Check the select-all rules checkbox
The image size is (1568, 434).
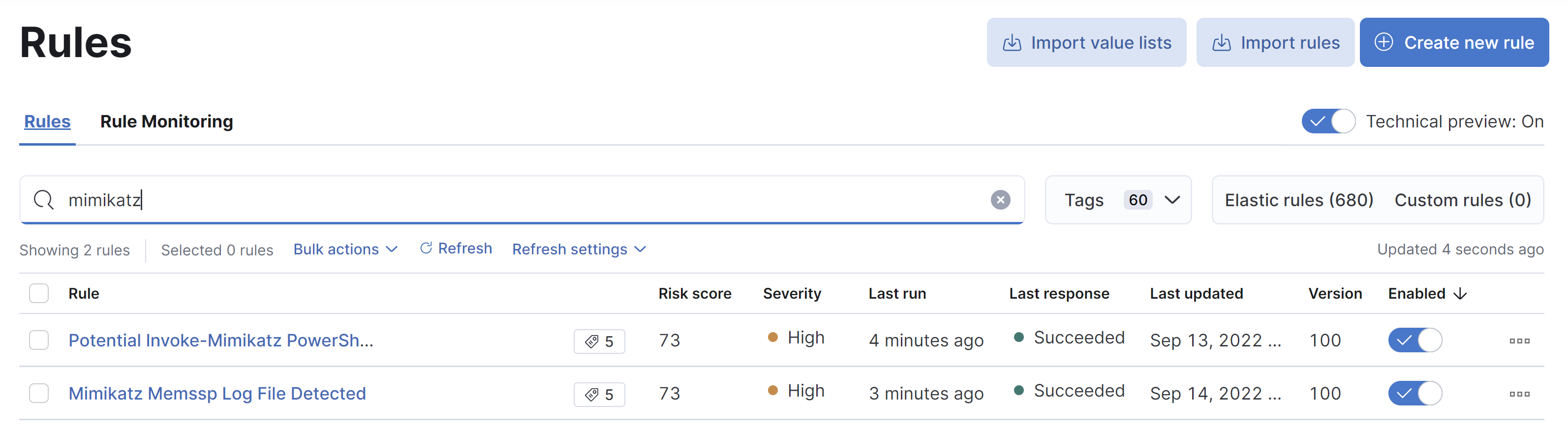point(38,293)
